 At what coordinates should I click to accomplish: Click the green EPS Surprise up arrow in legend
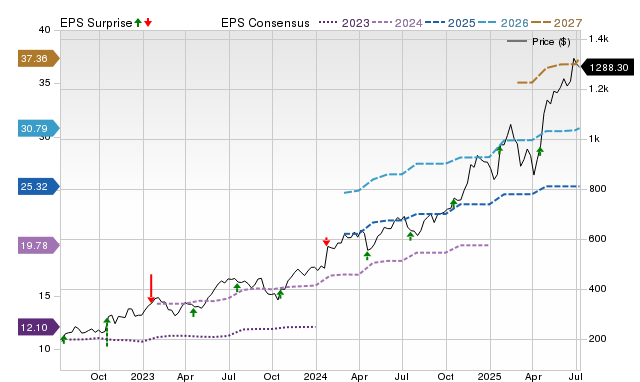click(x=138, y=22)
